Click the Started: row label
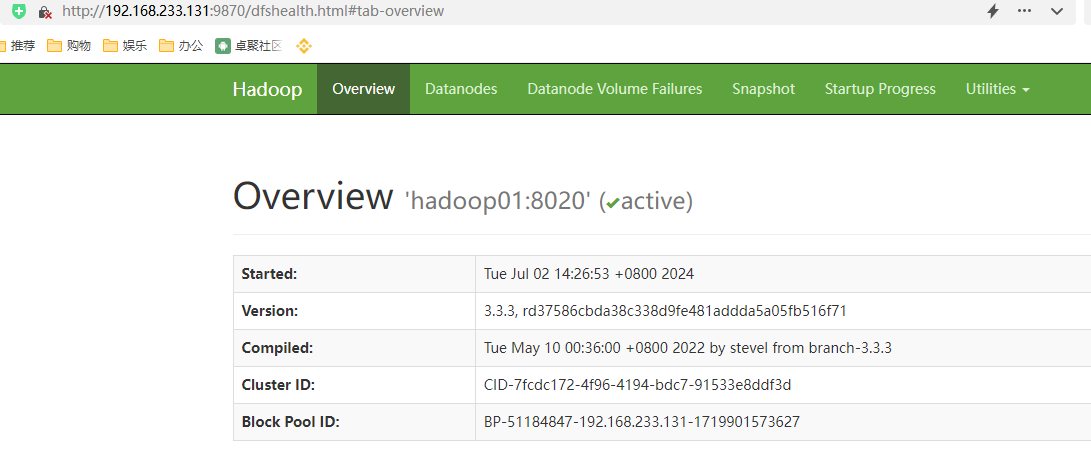The width and height of the screenshot is (1091, 456). click(x=269, y=274)
